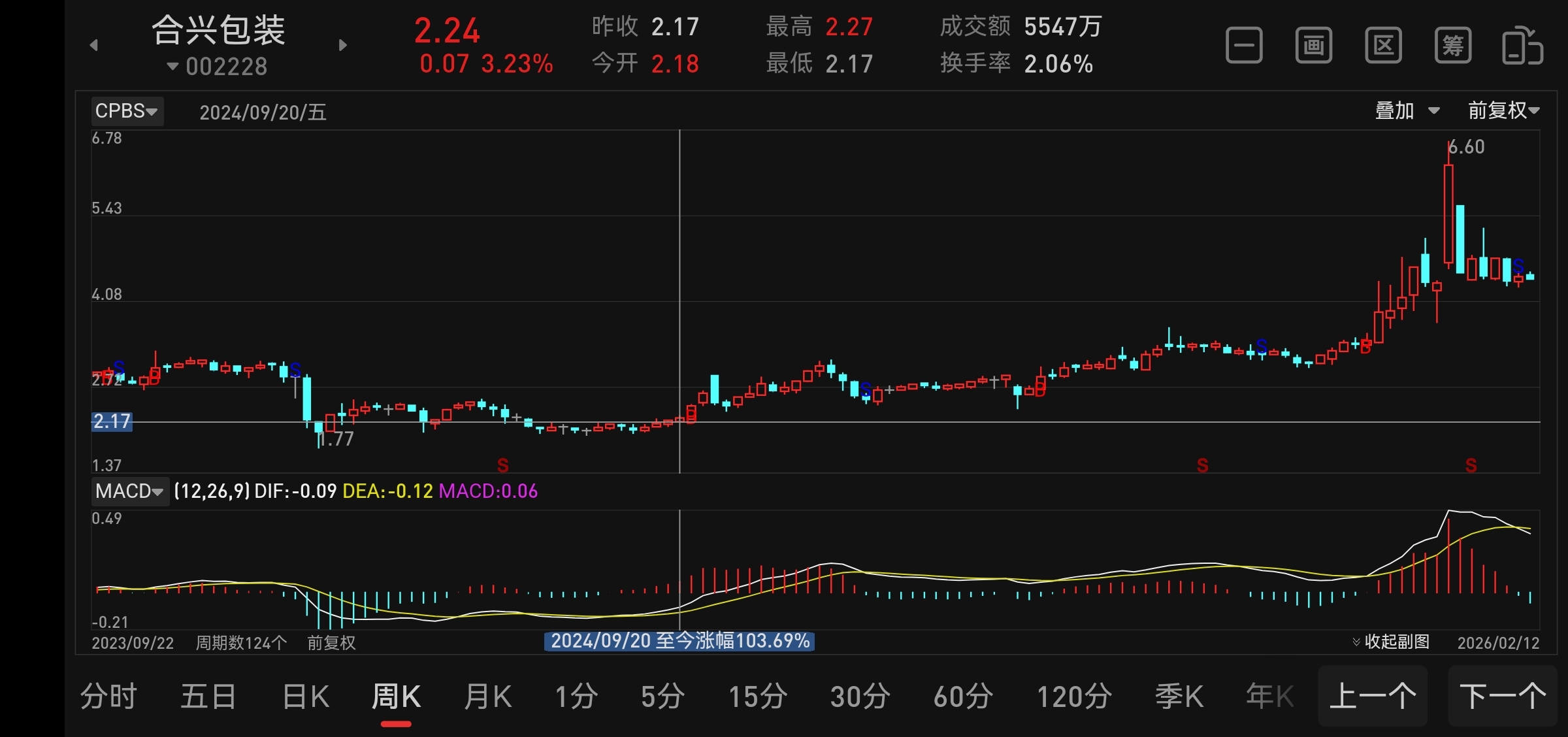
Task: Click the 筹 chip distribution icon
Action: pyautogui.click(x=1453, y=46)
